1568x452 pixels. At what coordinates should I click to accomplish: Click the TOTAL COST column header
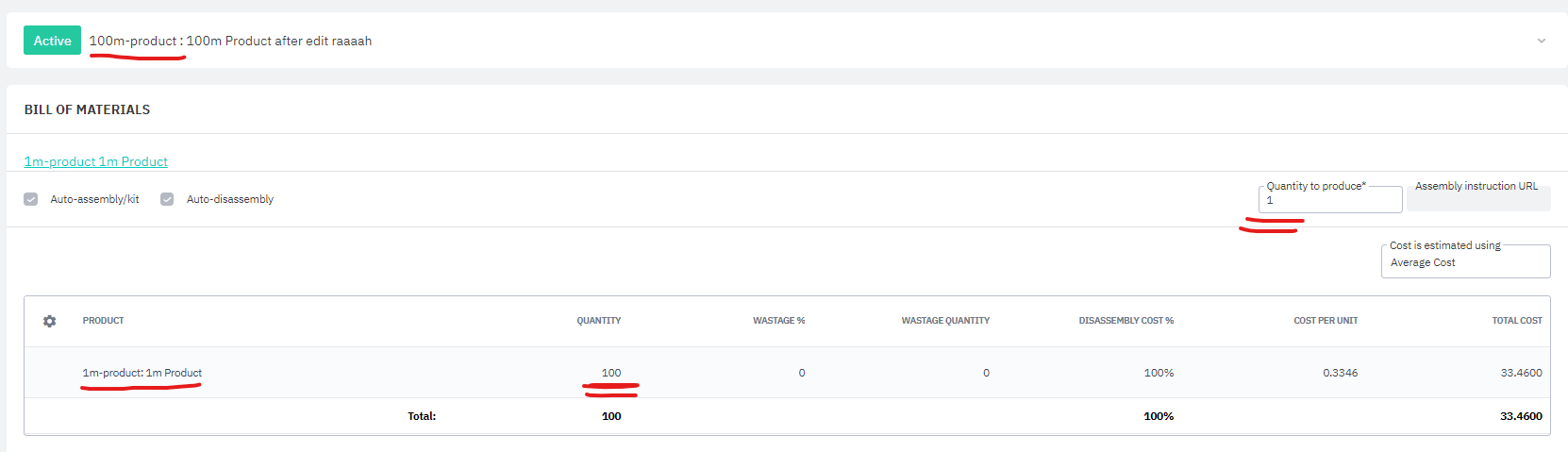(x=1516, y=321)
